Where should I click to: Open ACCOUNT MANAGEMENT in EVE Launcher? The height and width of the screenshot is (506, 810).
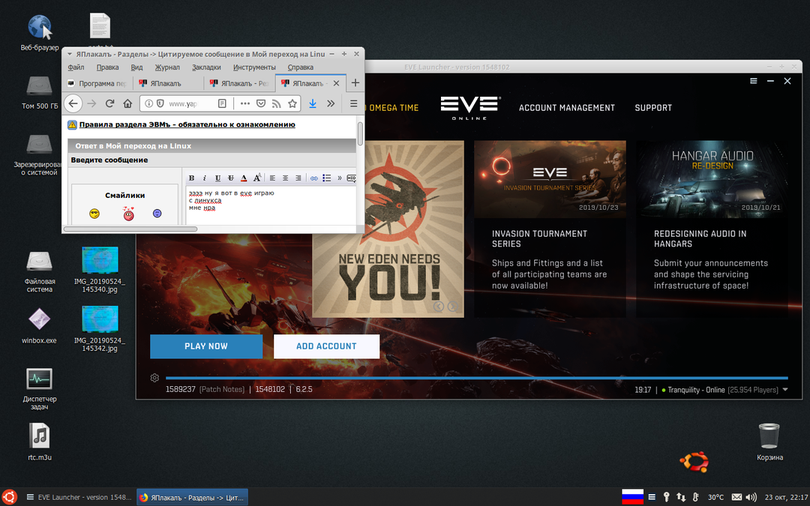pos(567,108)
